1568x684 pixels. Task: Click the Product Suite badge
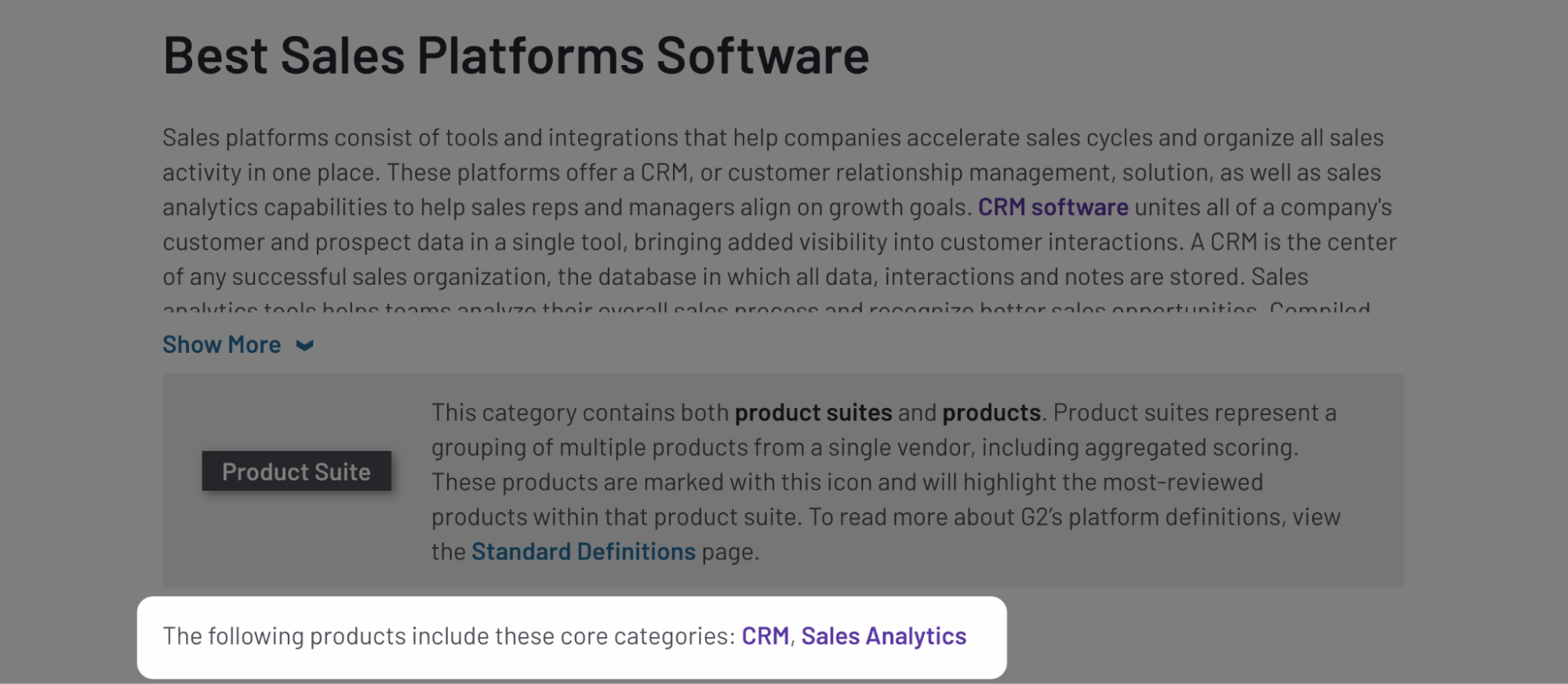point(297,471)
